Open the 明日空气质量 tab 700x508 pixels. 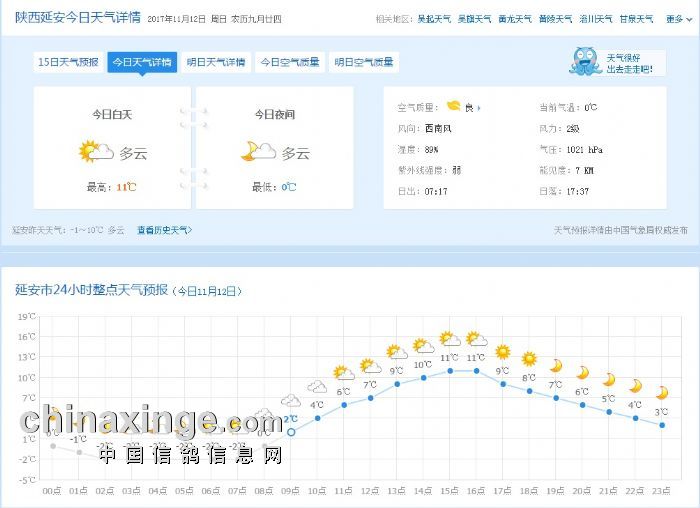pyautogui.click(x=364, y=62)
